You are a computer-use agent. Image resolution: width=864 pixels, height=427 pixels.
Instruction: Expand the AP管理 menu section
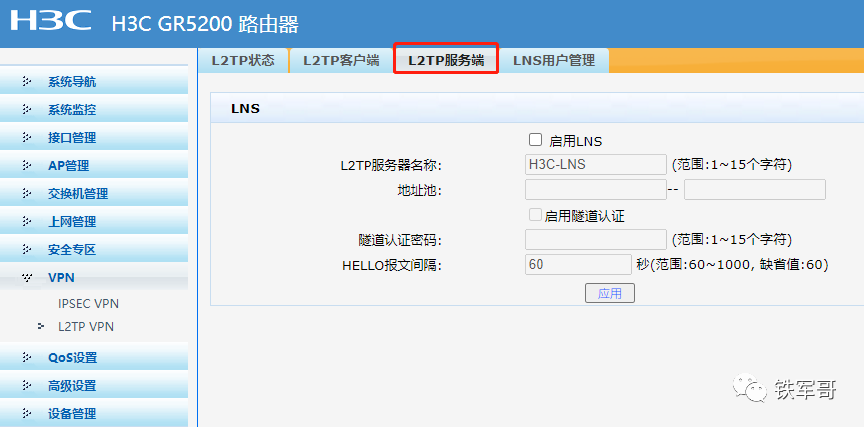(x=94, y=165)
